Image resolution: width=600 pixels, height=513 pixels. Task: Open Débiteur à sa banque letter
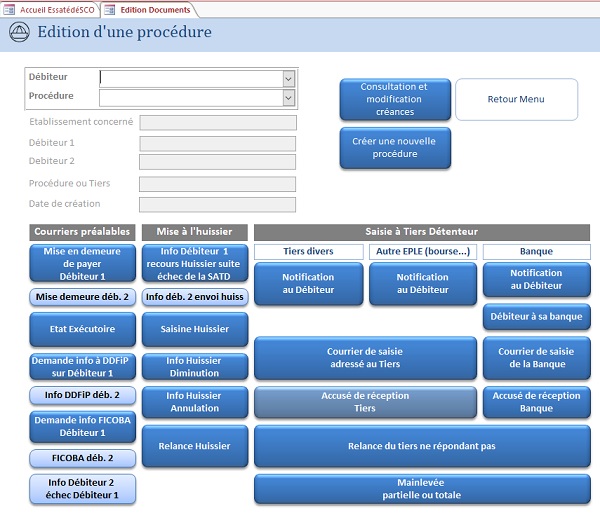click(x=536, y=317)
